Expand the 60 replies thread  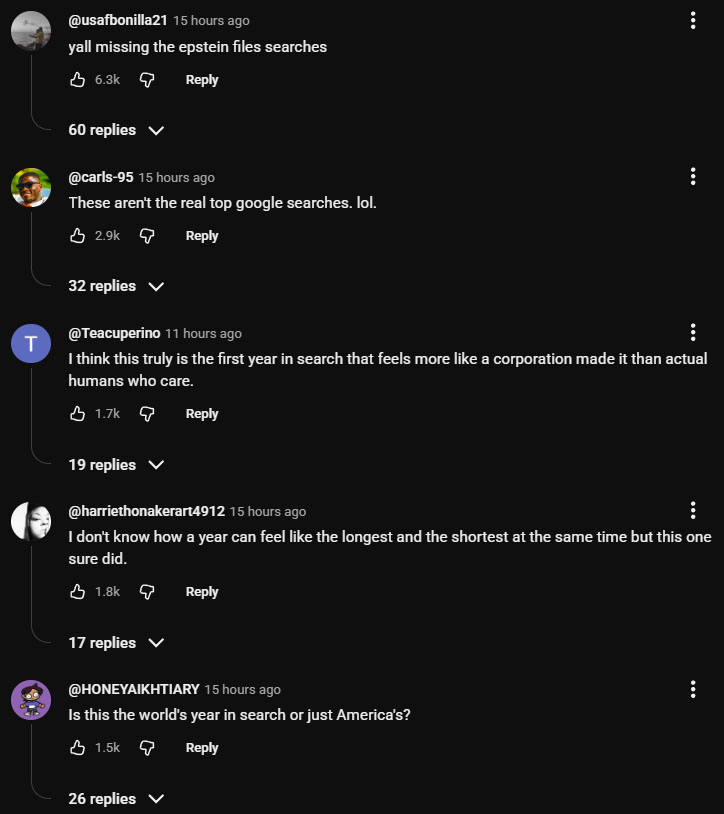click(x=115, y=130)
